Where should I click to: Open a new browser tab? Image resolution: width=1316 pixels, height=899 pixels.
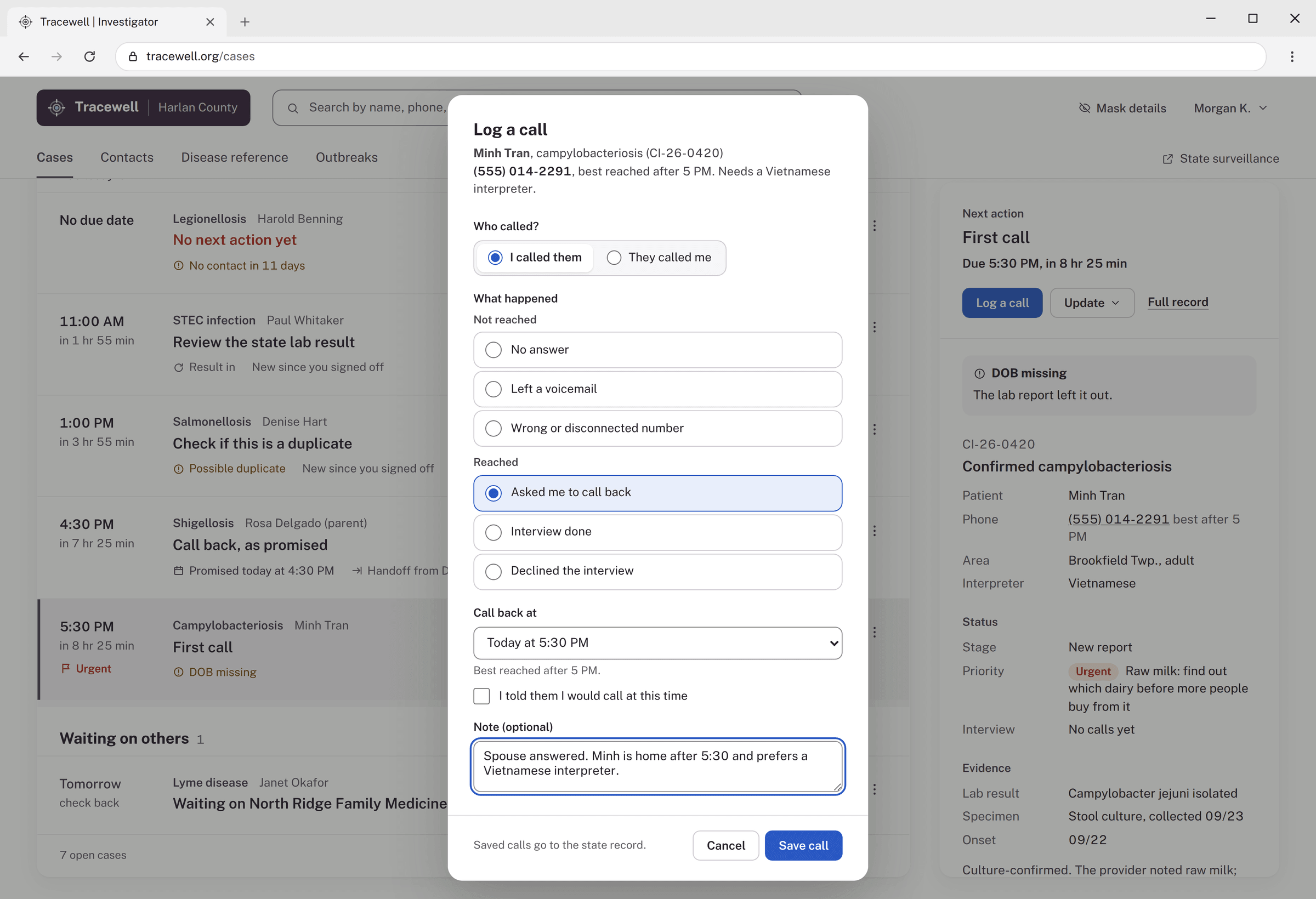(245, 21)
